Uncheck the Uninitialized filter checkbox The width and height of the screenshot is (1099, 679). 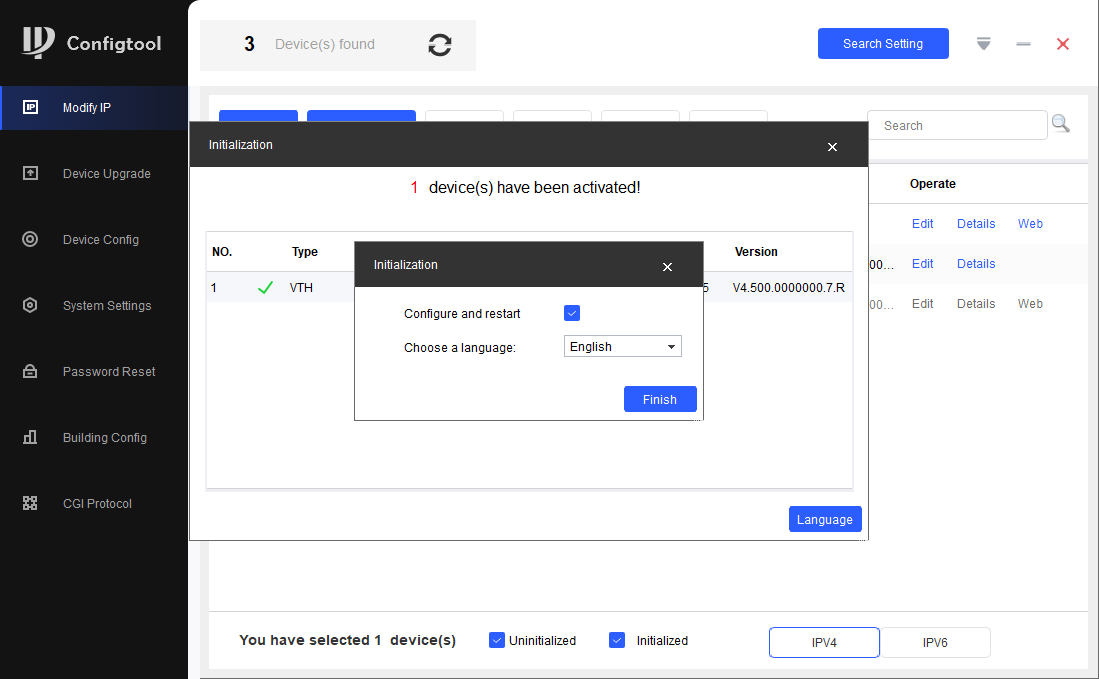[x=497, y=640]
